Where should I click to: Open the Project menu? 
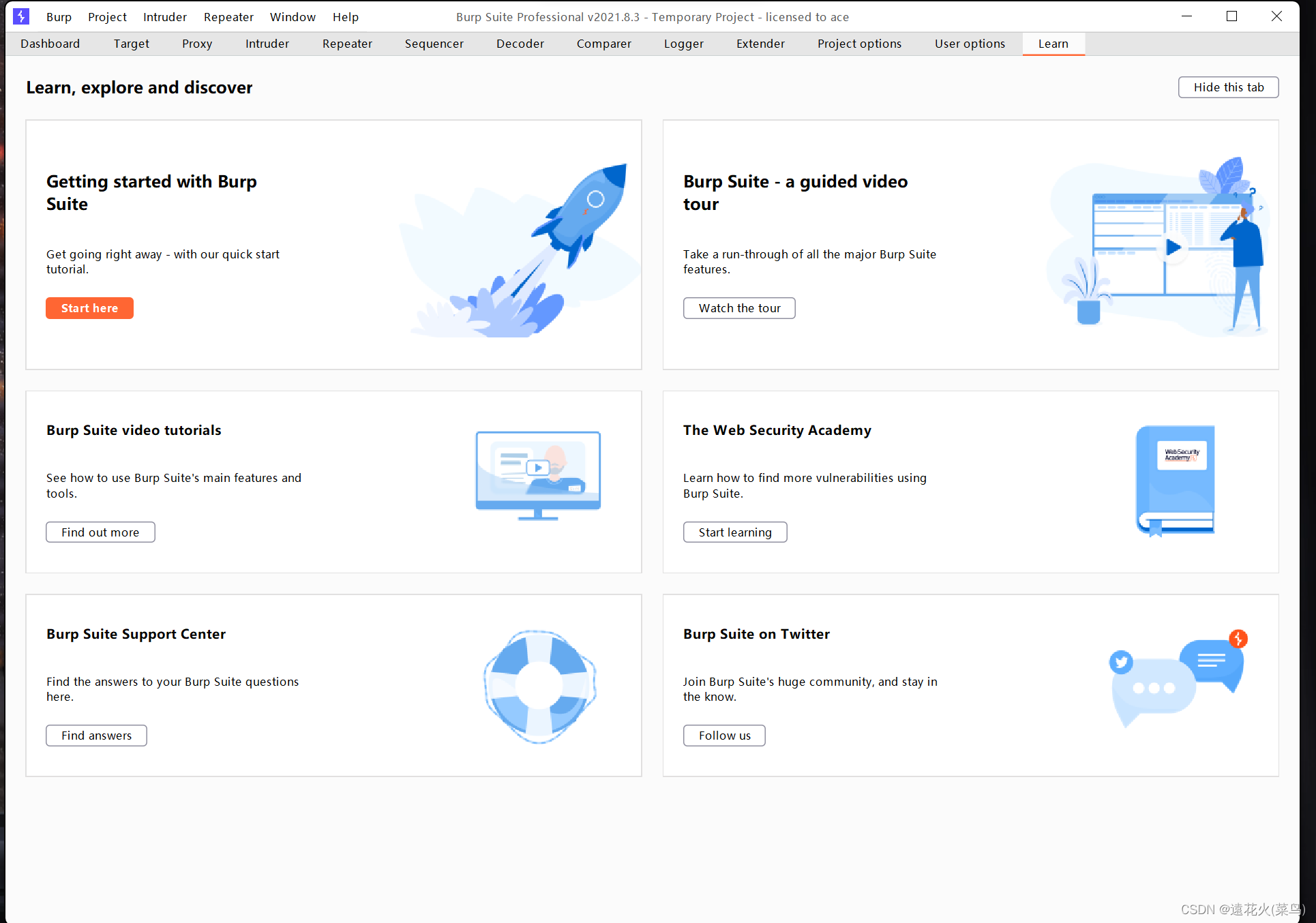point(107,17)
